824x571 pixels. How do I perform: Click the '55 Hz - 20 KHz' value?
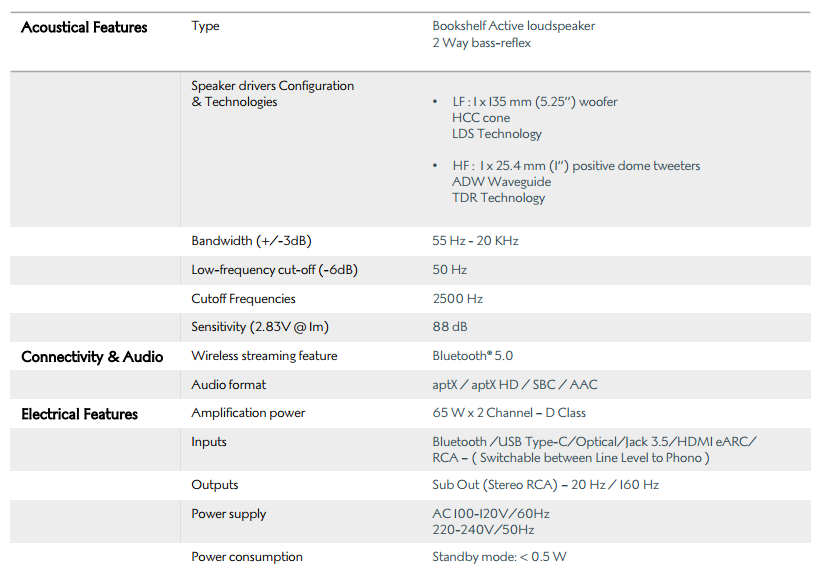[475, 241]
